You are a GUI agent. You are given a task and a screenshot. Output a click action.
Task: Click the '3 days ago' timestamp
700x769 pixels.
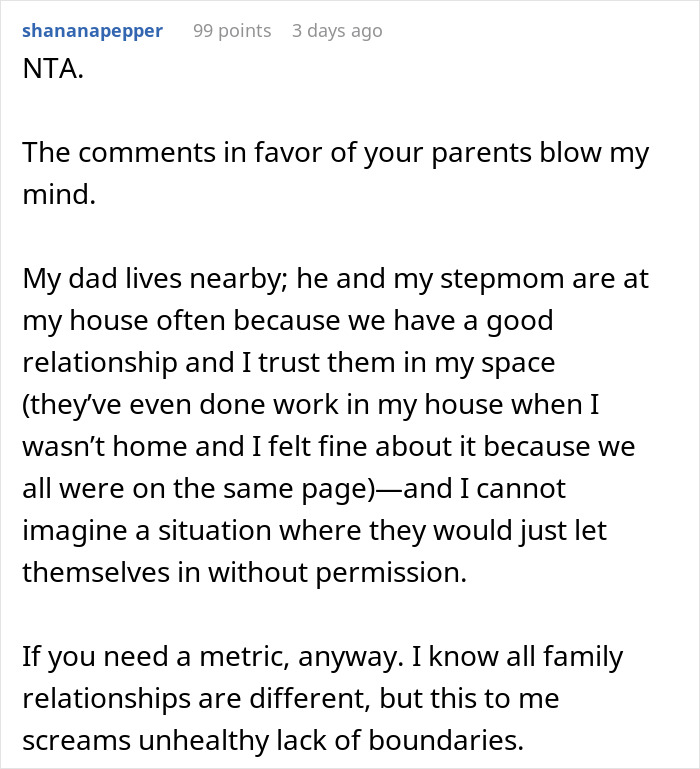337,31
